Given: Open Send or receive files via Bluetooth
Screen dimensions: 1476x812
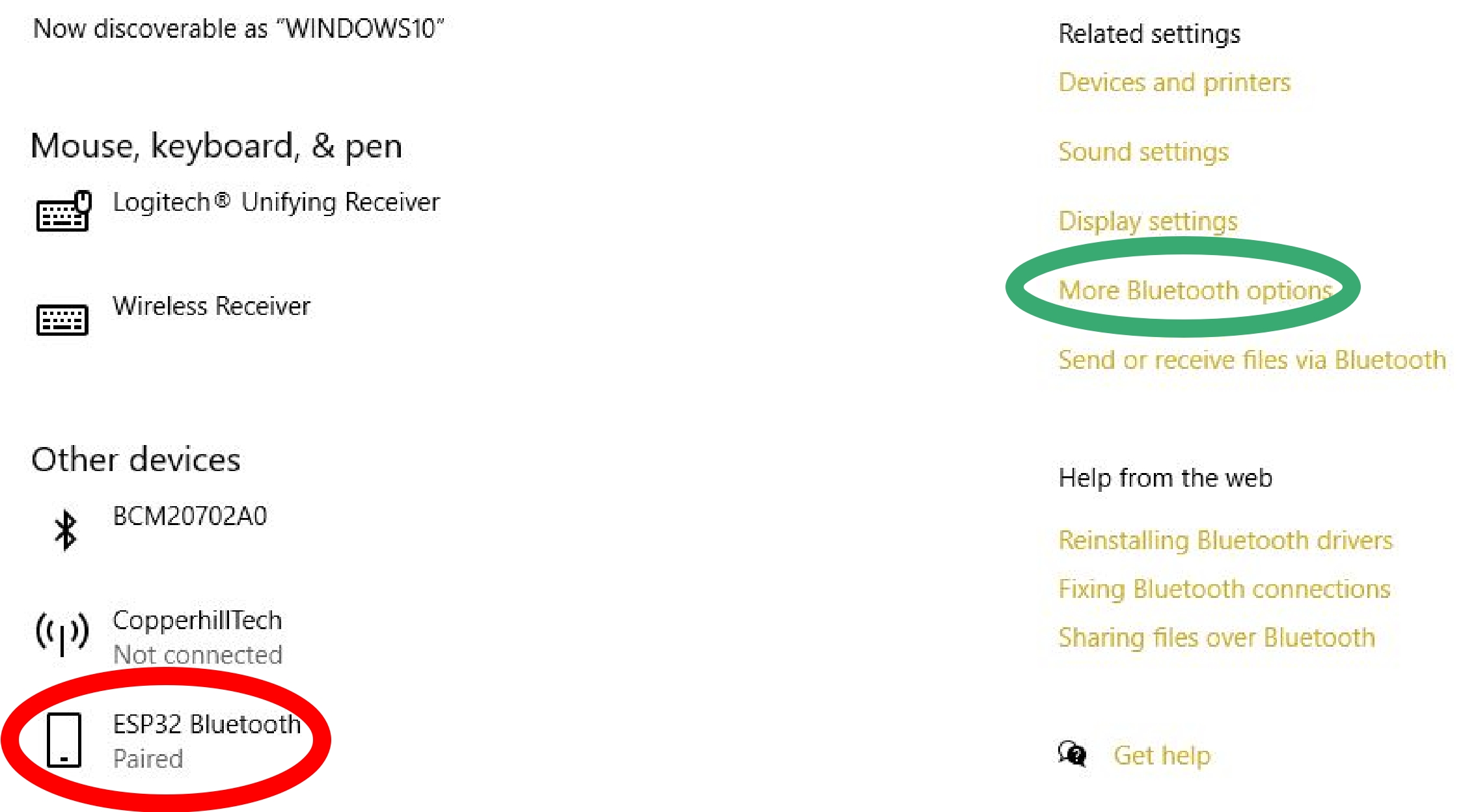Looking at the screenshot, I should coord(1252,360).
